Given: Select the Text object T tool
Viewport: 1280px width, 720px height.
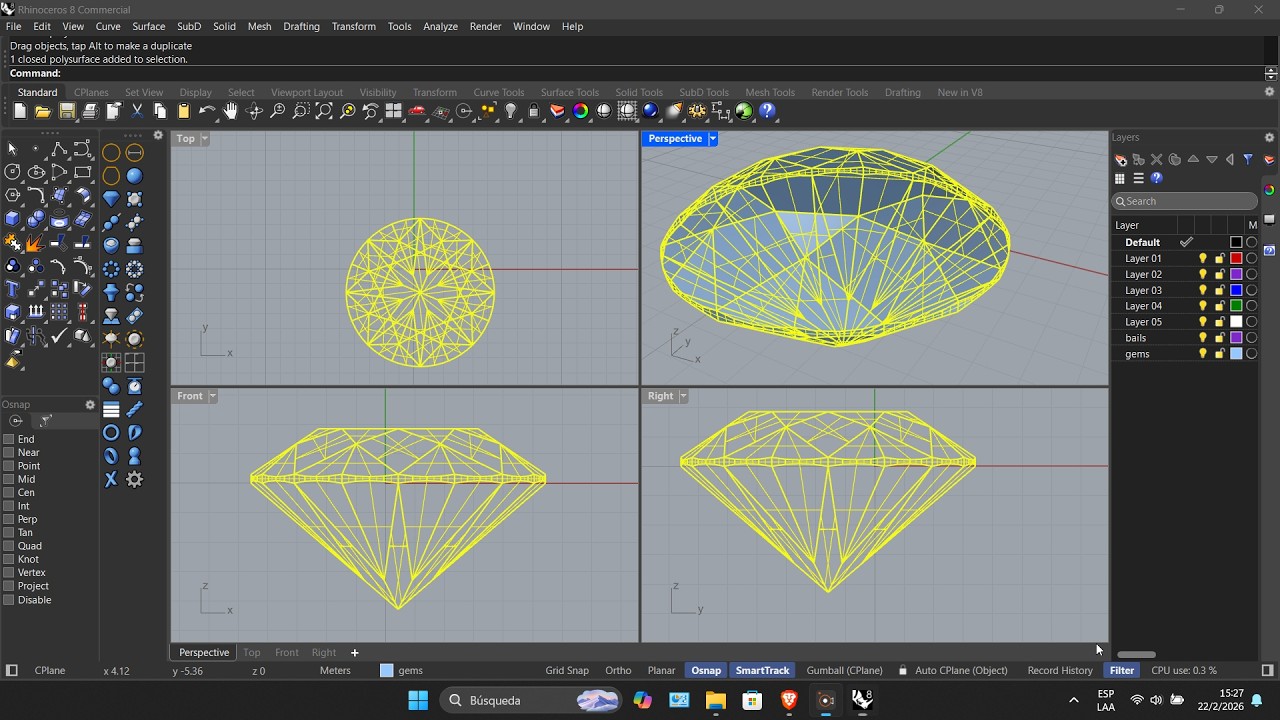Looking at the screenshot, I should [13, 290].
